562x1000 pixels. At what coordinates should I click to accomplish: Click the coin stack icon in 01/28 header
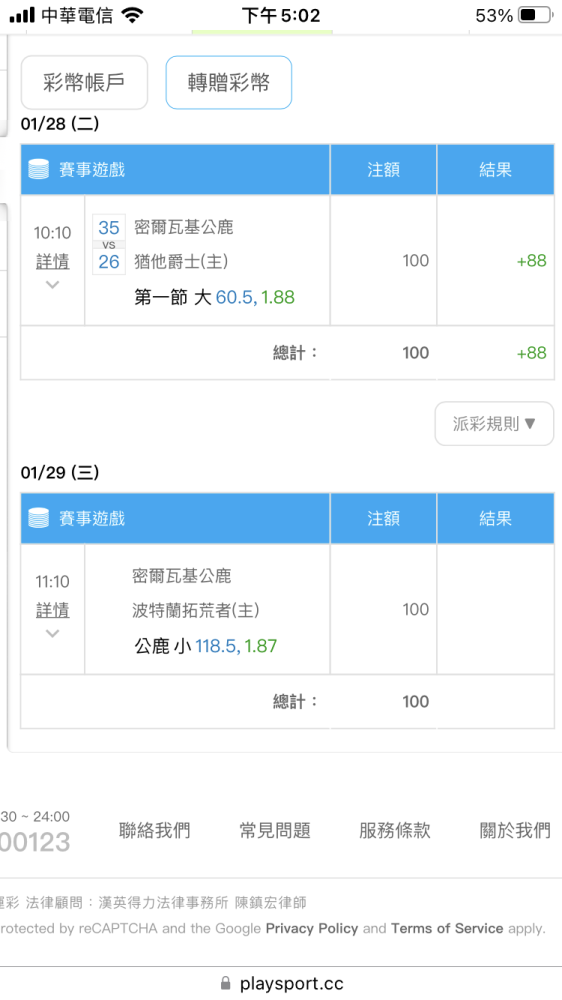(x=39, y=169)
